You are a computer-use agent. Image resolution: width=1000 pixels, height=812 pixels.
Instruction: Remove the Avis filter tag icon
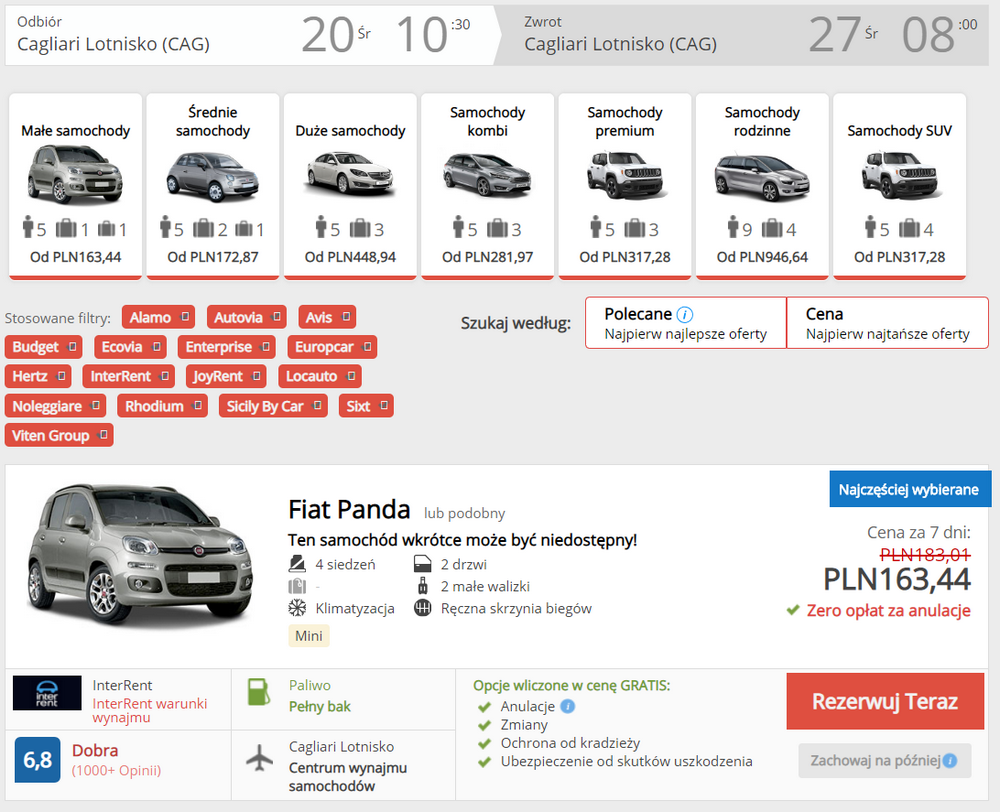click(346, 317)
